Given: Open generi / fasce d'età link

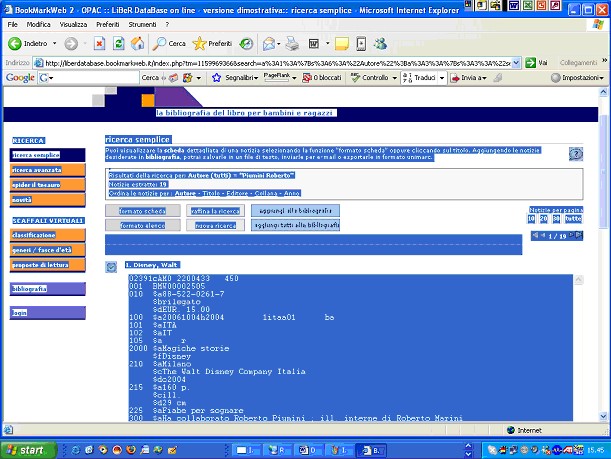Looking at the screenshot, I should coord(48,250).
